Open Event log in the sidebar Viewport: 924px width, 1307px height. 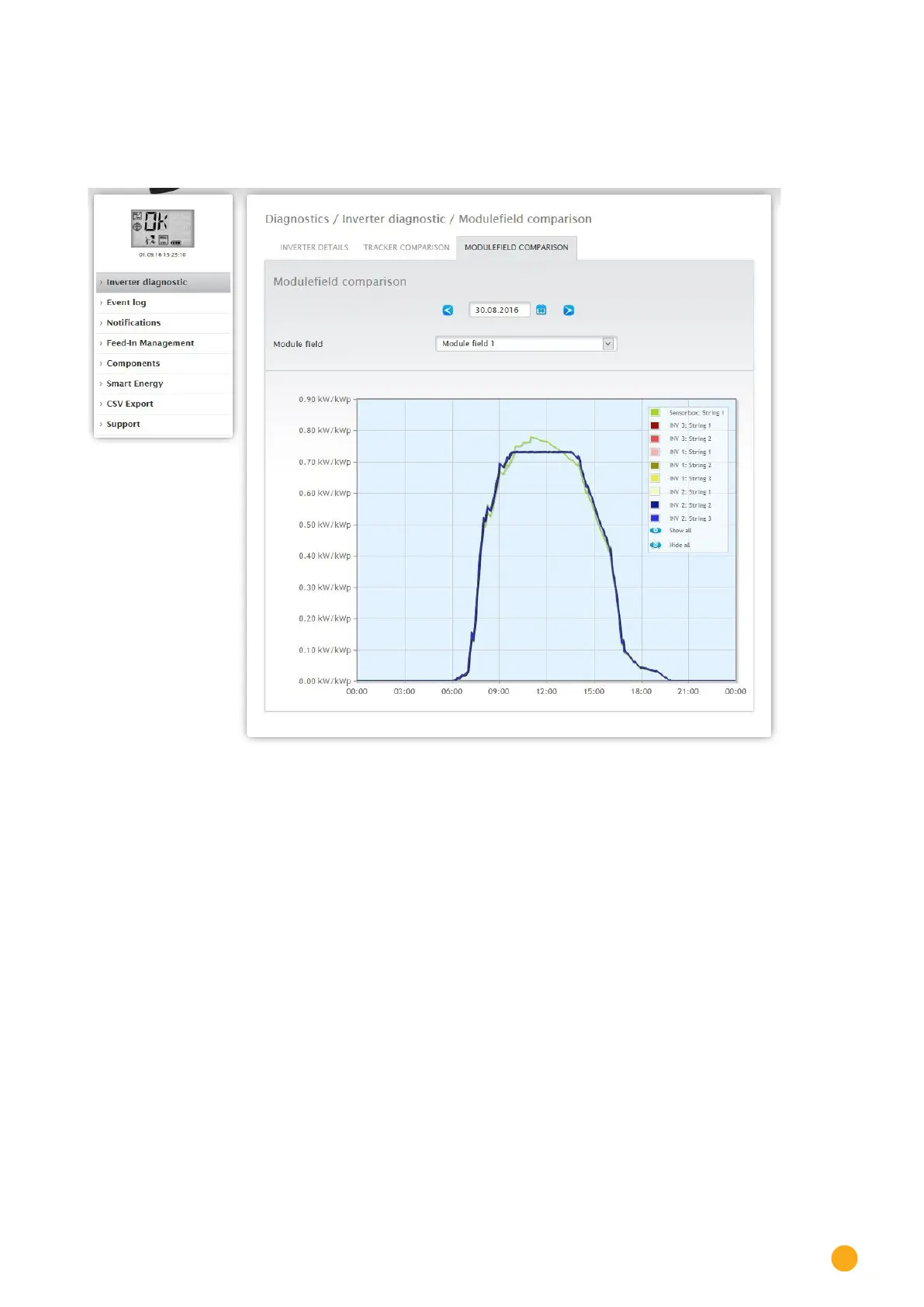pos(163,303)
